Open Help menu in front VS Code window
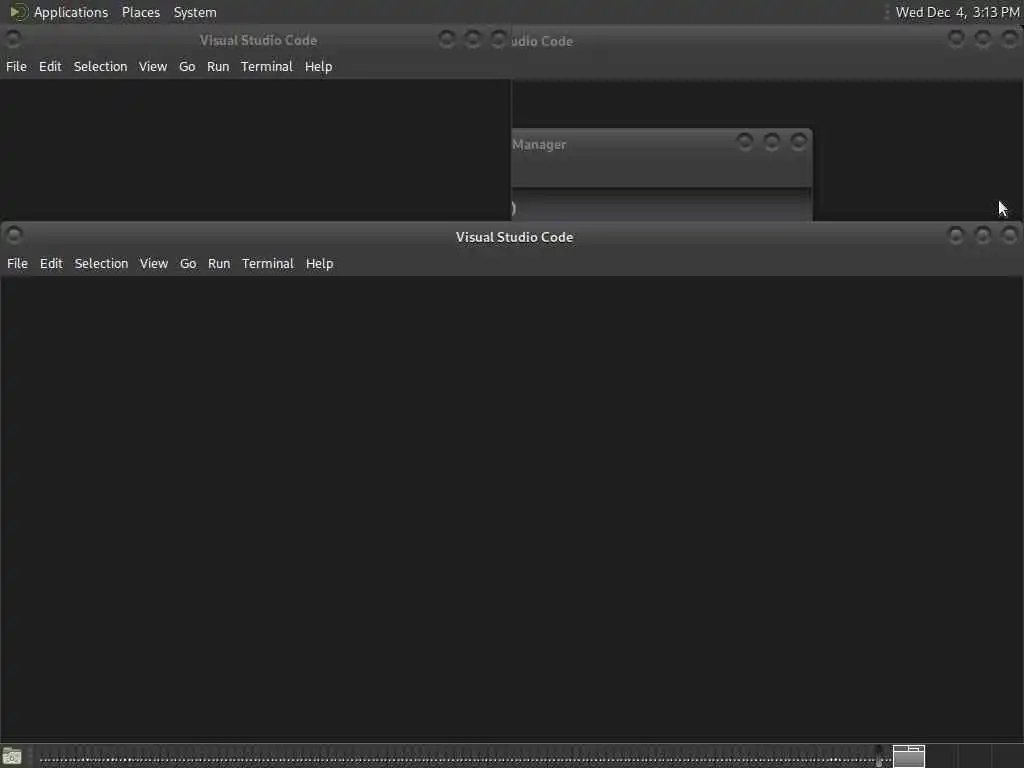Viewport: 1024px width, 768px height. coord(319,263)
